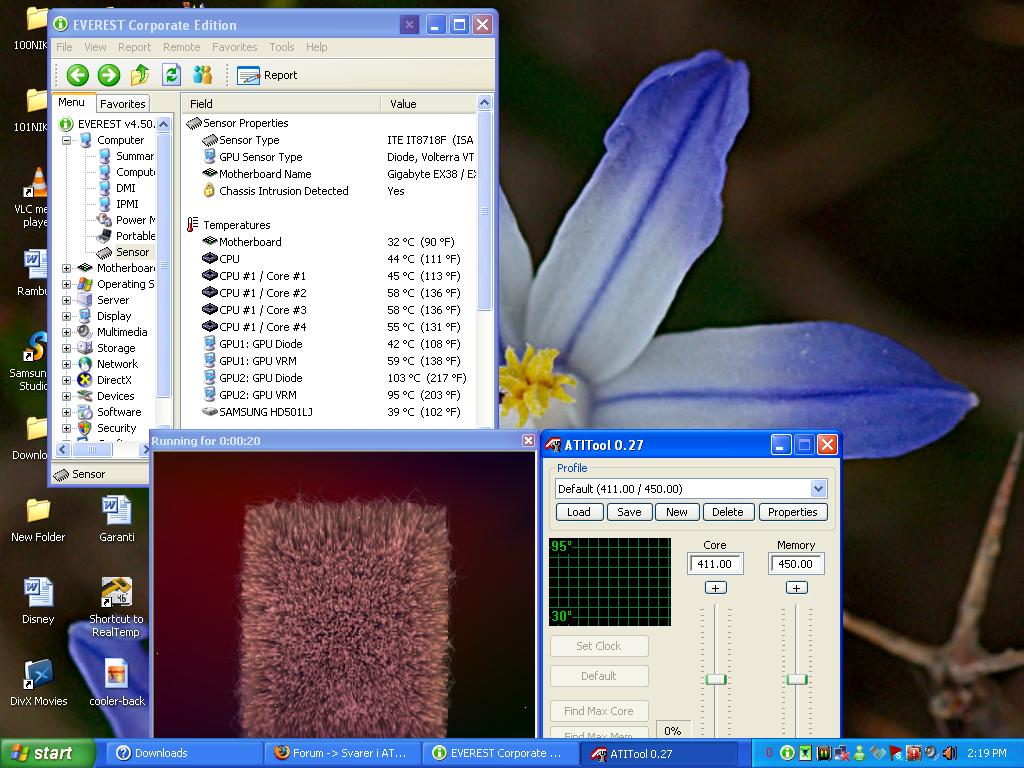Click the tree panel's left scroll arrow
1024x768 pixels.
click(63, 449)
